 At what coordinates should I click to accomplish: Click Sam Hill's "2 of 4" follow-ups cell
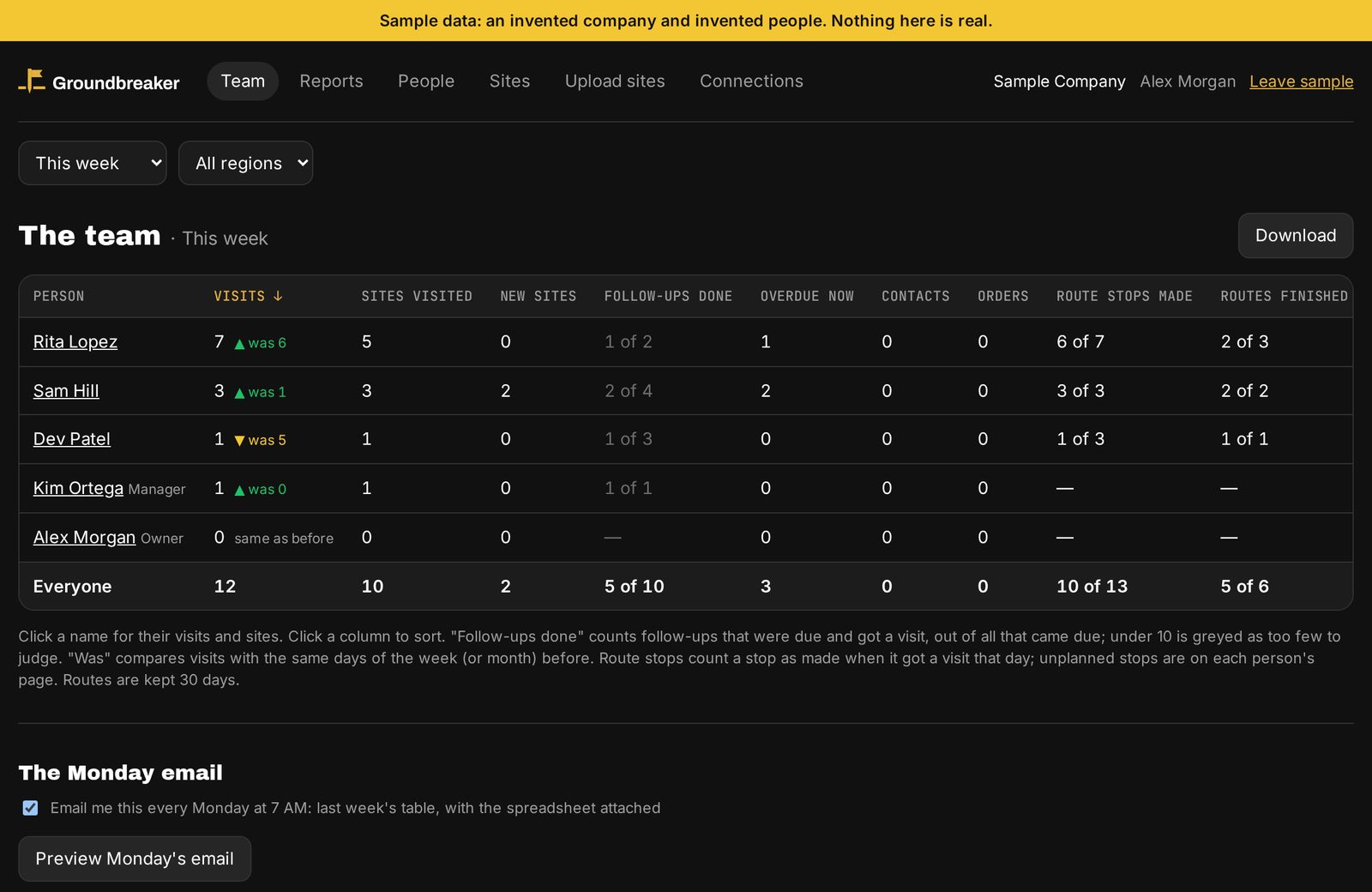[x=629, y=390]
